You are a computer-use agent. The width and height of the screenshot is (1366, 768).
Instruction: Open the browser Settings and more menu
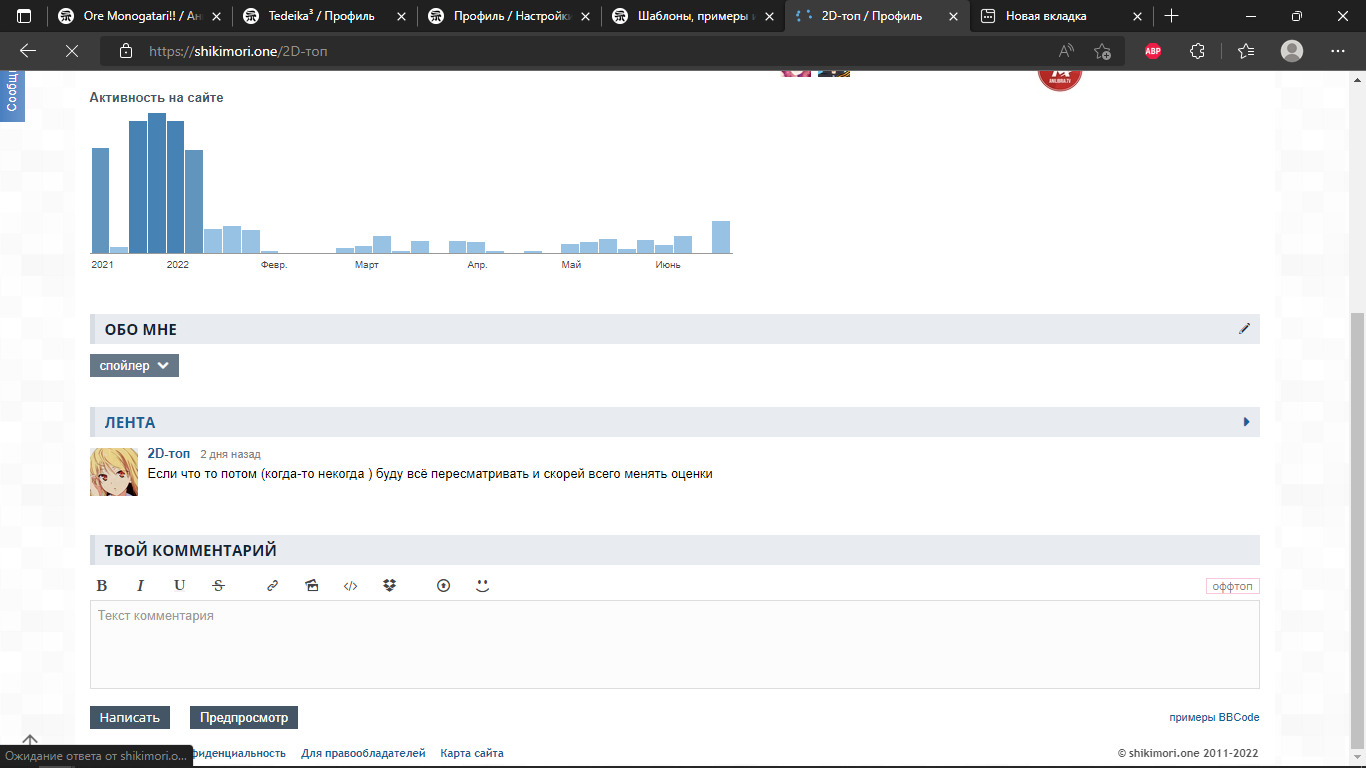pyautogui.click(x=1337, y=51)
